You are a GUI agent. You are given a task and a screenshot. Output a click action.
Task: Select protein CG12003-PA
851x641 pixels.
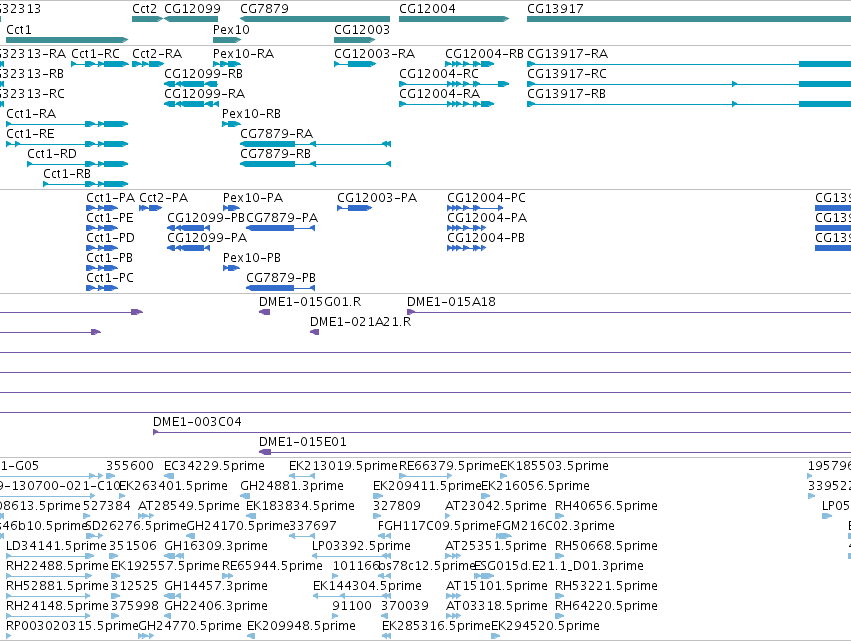coord(377,198)
